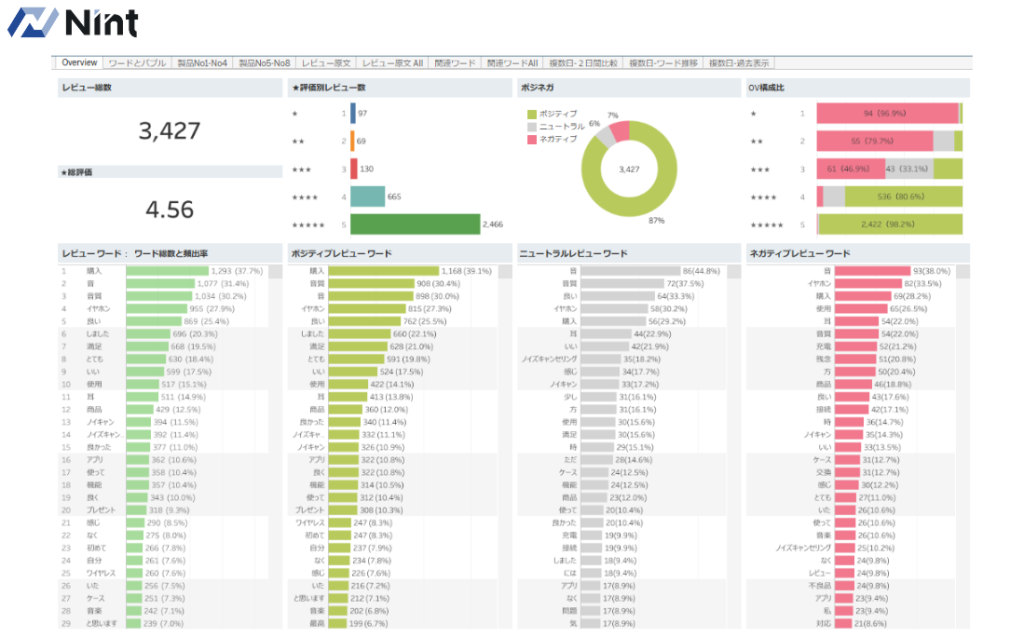
Task: Open the 製品No1-No4 tab
Action: 202,62
